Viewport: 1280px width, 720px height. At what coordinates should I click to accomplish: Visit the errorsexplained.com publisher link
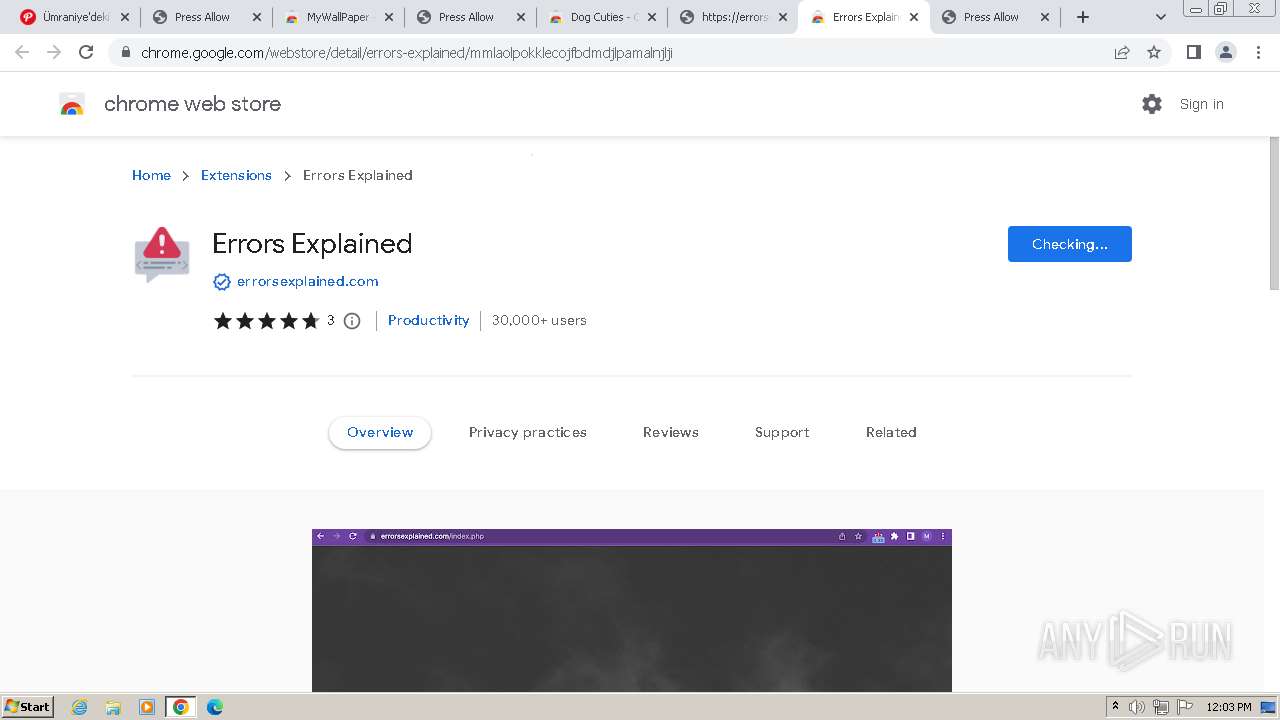(307, 282)
